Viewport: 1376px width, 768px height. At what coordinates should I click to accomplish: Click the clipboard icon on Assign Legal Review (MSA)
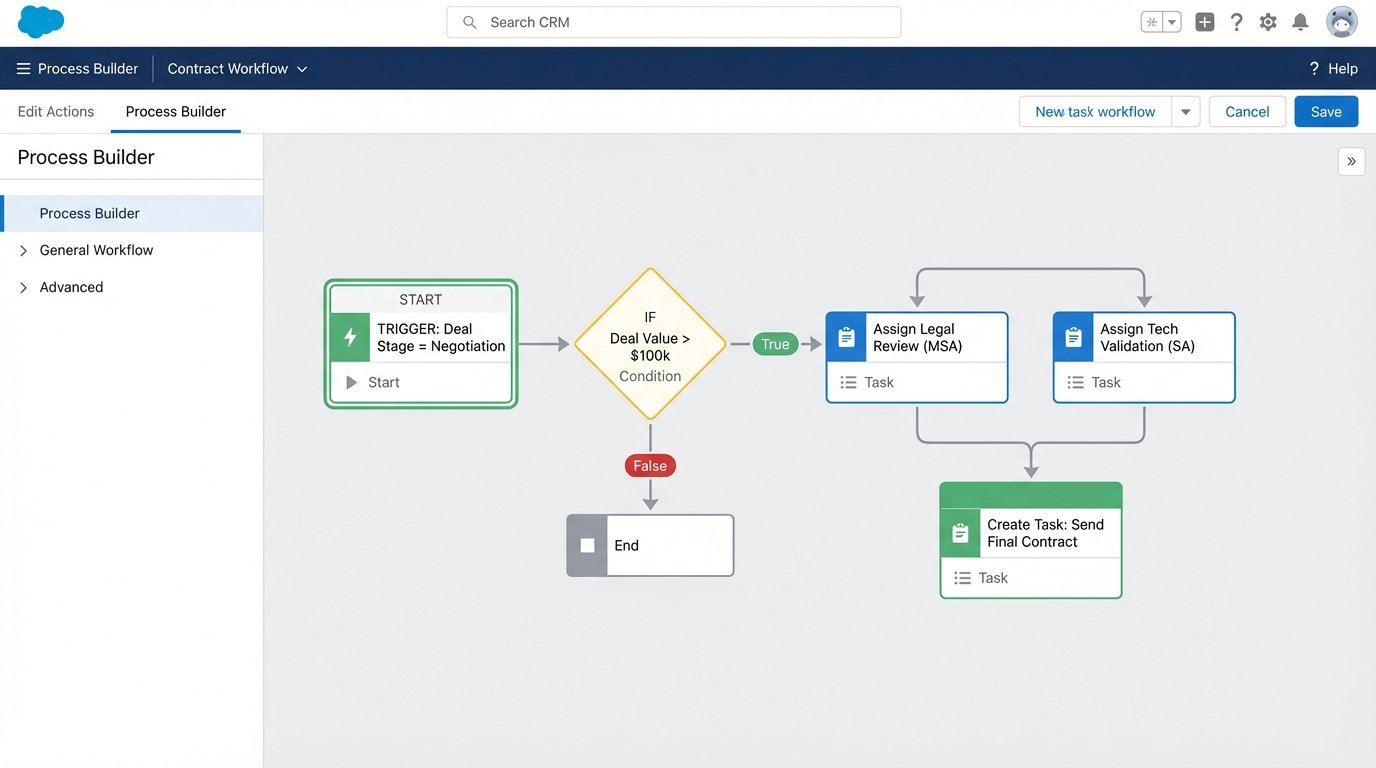(846, 337)
